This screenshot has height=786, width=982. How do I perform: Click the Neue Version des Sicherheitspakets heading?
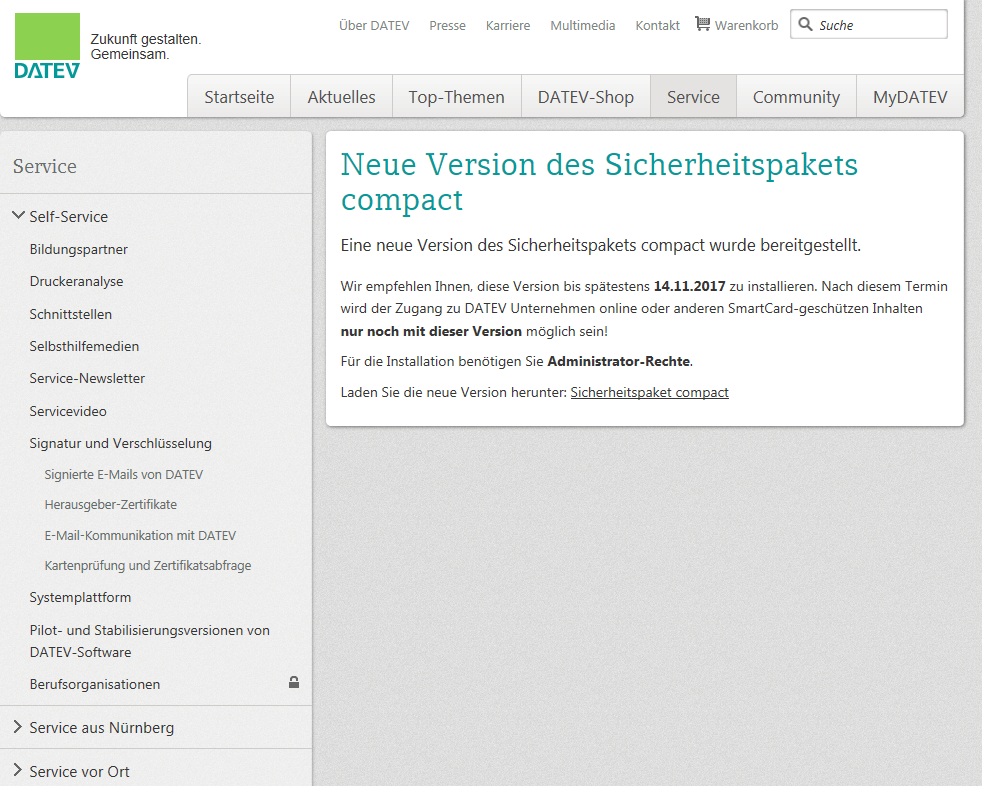[x=599, y=182]
